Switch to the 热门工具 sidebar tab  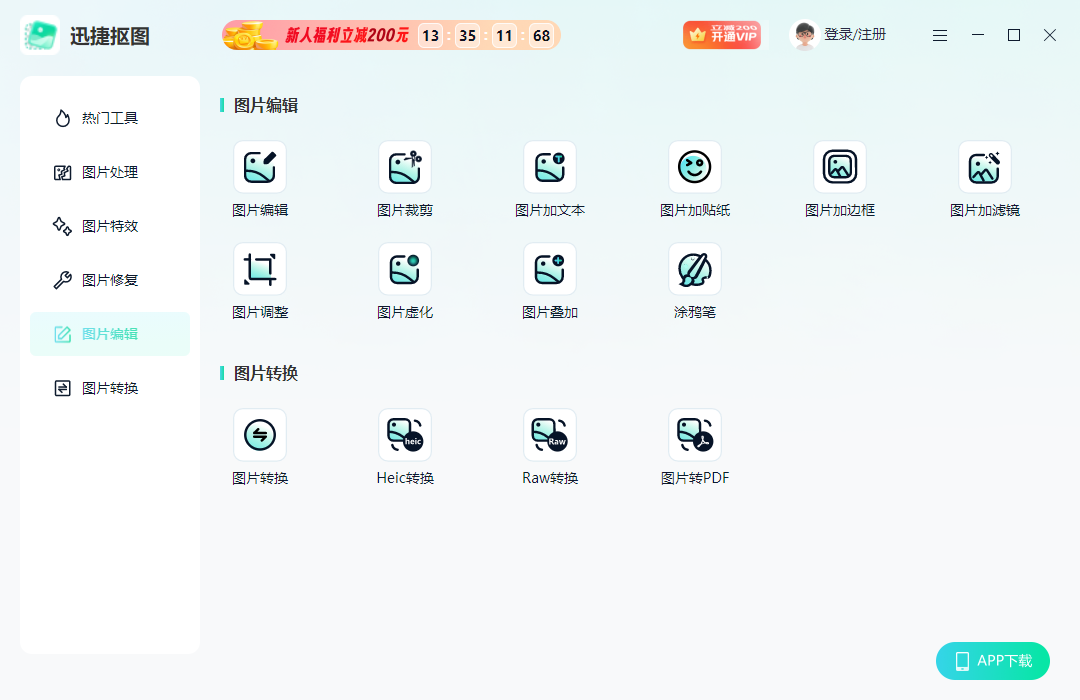[x=110, y=117]
